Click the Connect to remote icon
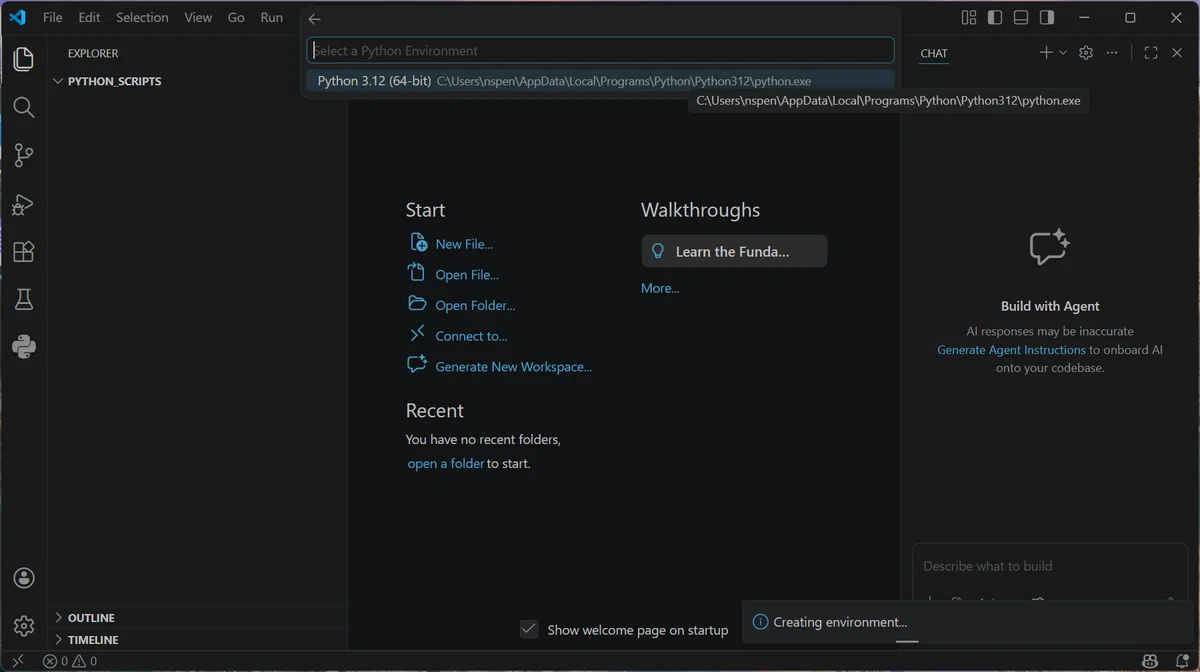 pyautogui.click(x=418, y=335)
